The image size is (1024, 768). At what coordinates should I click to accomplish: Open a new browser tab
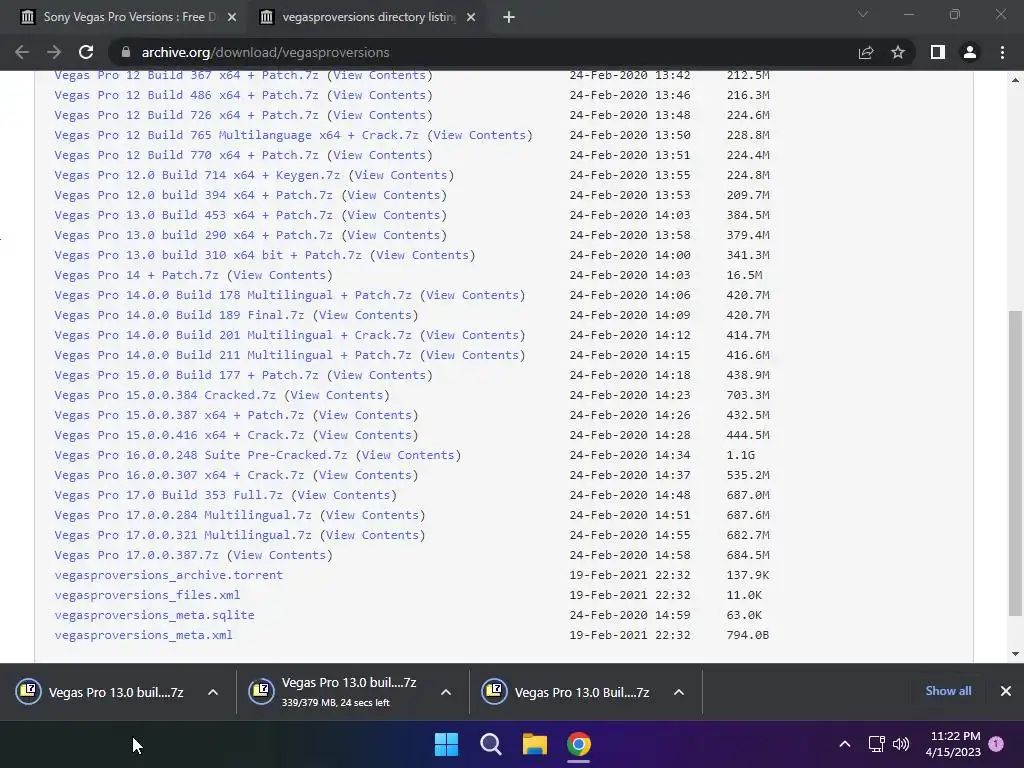pos(509,17)
